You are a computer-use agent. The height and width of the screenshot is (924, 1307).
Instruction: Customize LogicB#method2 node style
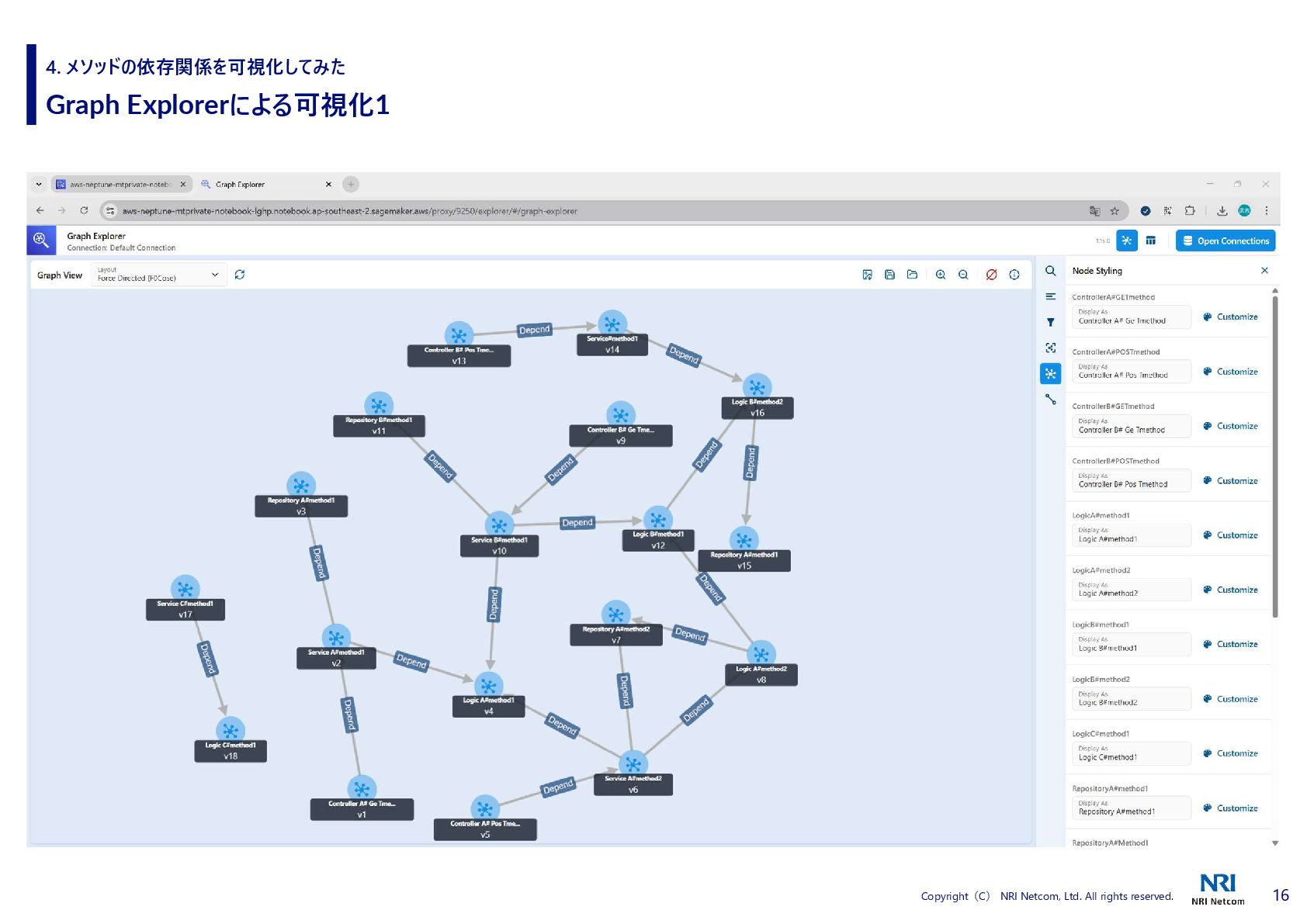[x=1230, y=699]
